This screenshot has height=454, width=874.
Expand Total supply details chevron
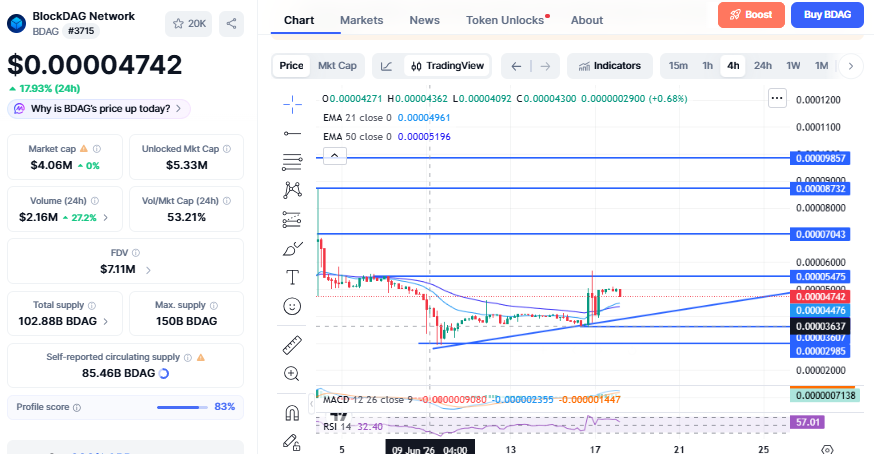(x=106, y=321)
